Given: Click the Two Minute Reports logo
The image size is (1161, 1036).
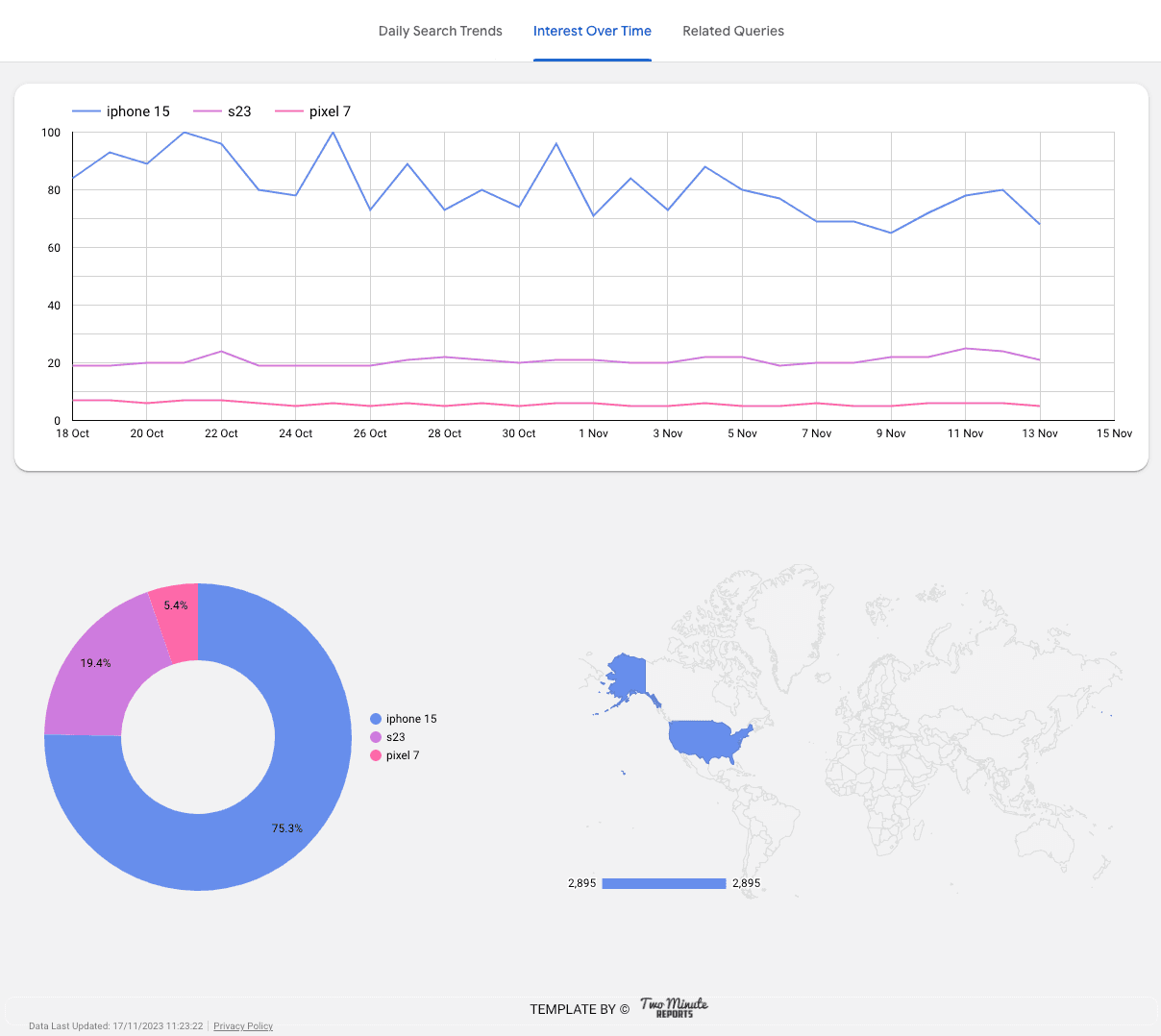Looking at the screenshot, I should coord(673,1007).
